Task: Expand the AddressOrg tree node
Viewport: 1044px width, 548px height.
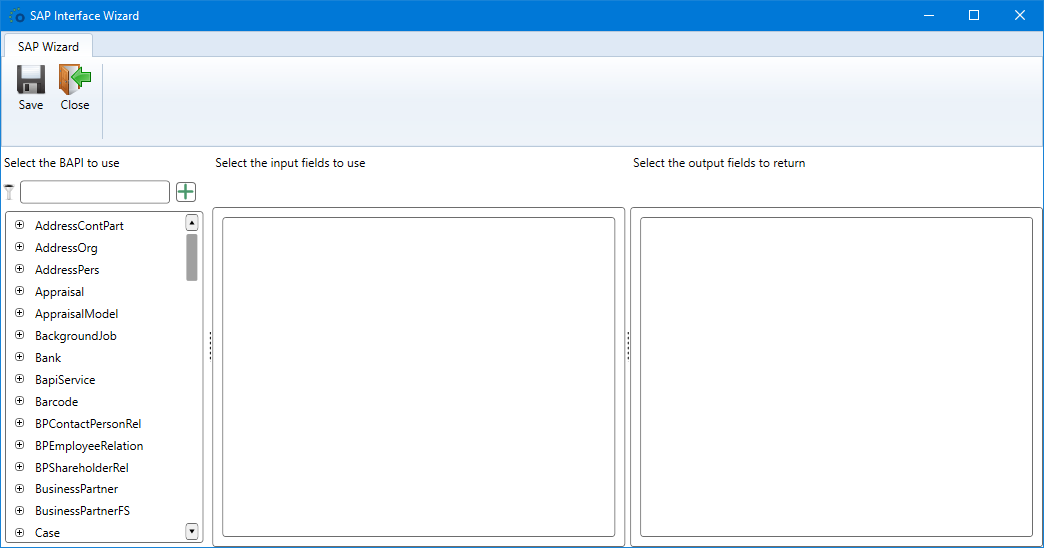Action: coord(19,247)
